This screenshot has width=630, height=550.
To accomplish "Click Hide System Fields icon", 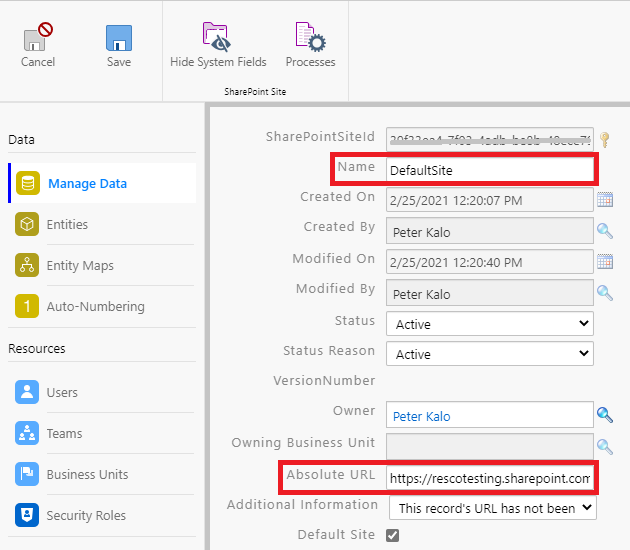I will [218, 37].
